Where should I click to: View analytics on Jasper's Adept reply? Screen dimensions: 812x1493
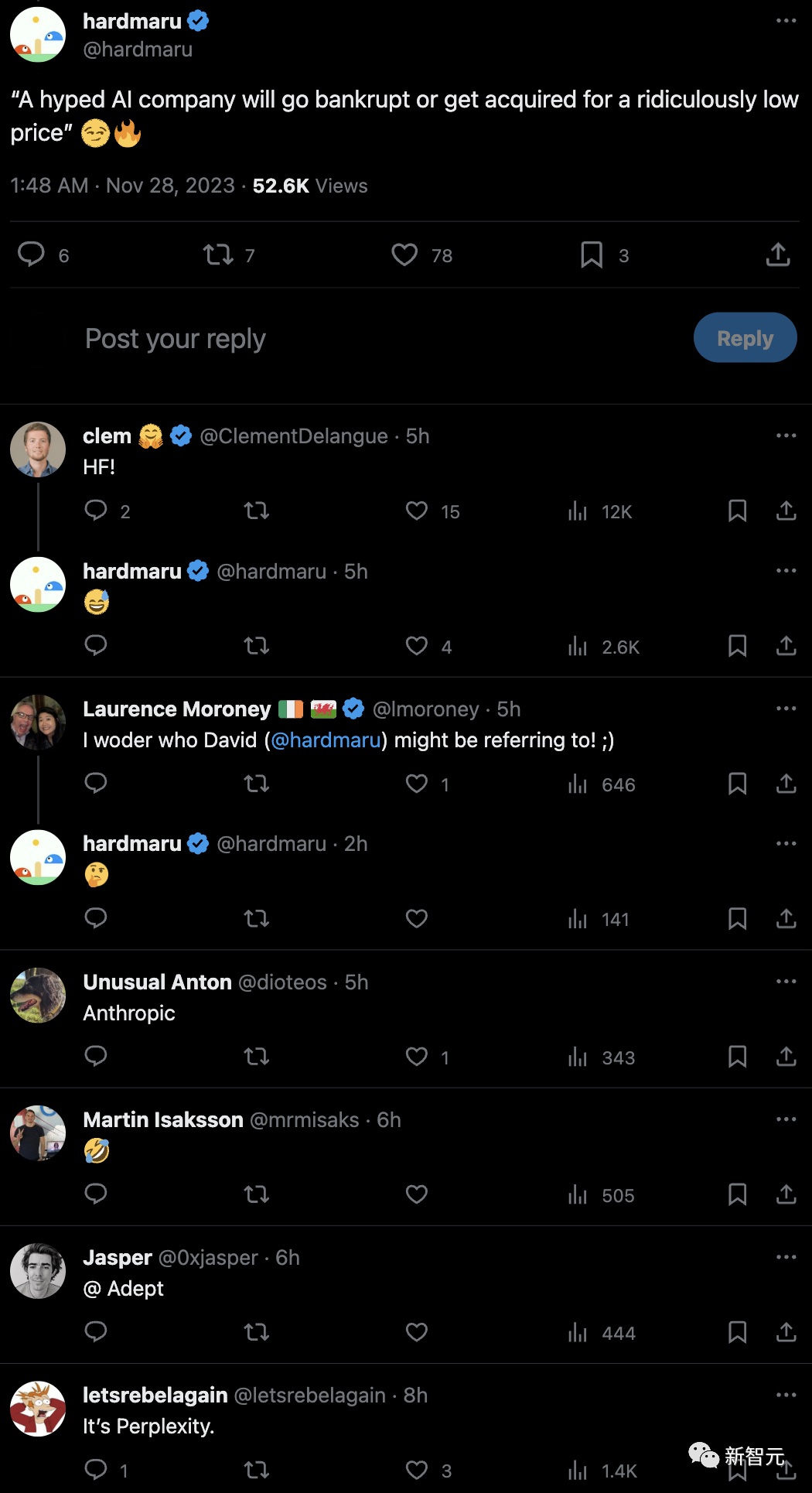tap(578, 1332)
